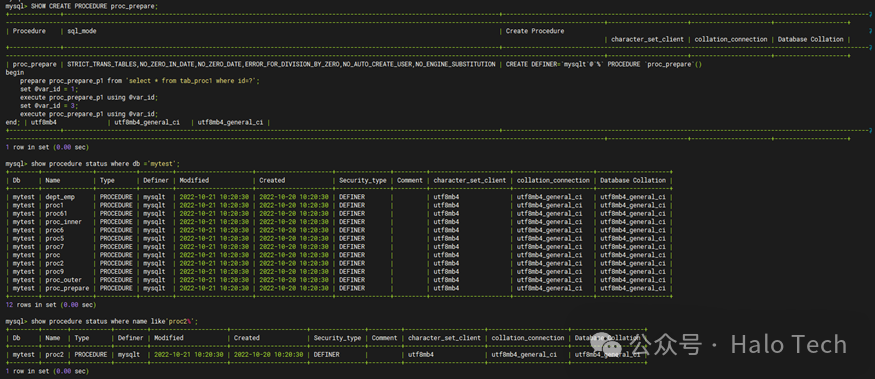Viewport: 875px width, 379px height.
Task: Click the Modified timestamp in the dept_emp row
Action: (214, 197)
